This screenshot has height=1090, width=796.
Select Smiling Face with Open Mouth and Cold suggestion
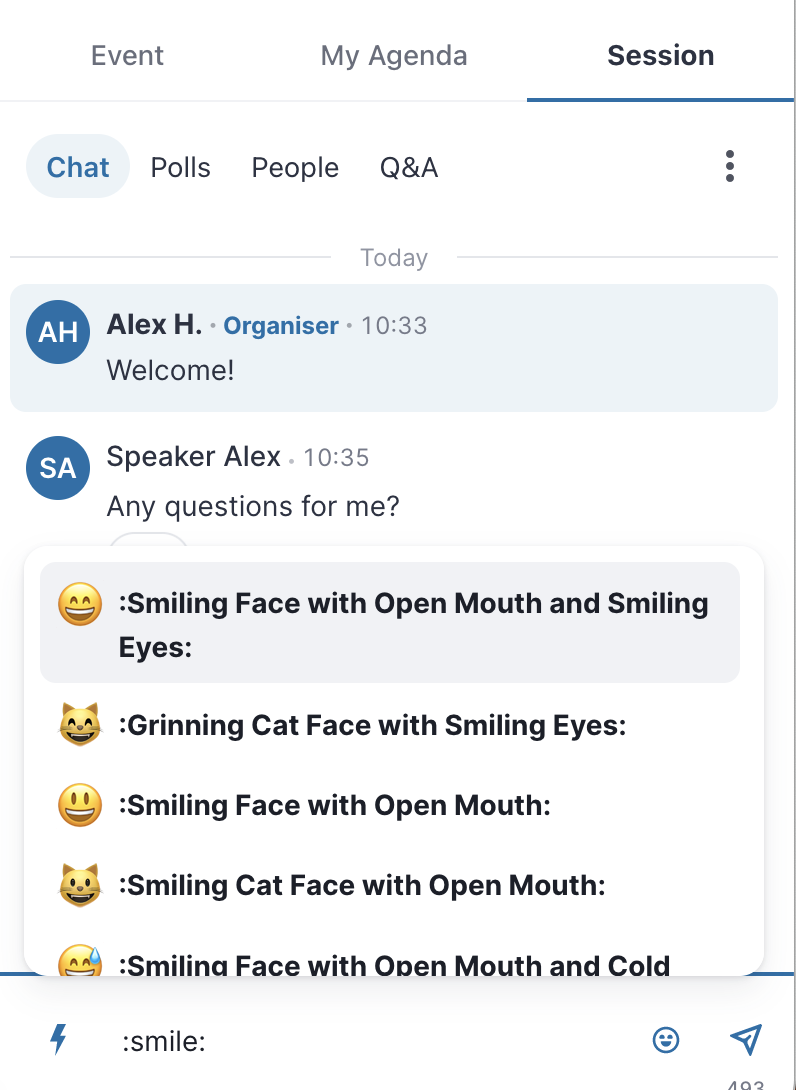pyautogui.click(x=389, y=961)
